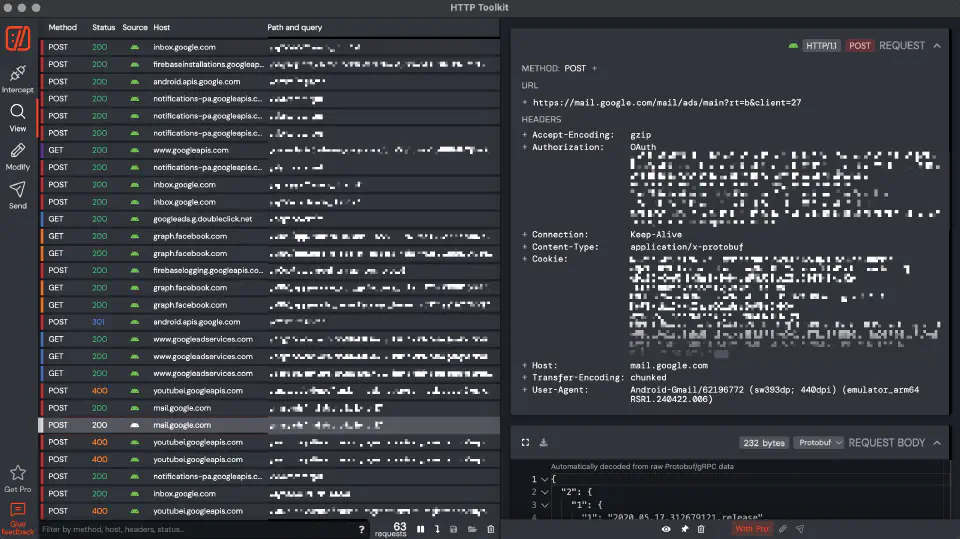This screenshot has width=960, height=539.
Task: Click the Path and query column header
Action: 294,28
